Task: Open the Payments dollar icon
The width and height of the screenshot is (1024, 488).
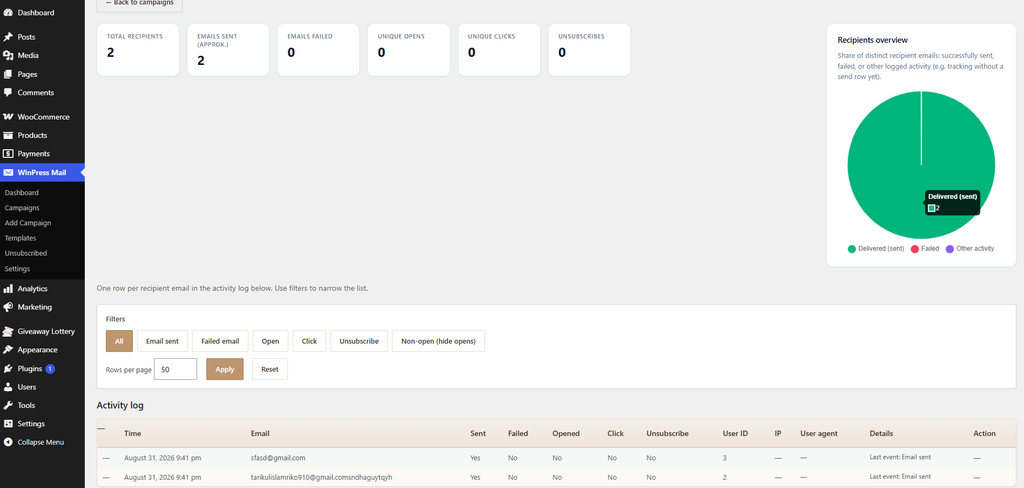Action: (8, 154)
